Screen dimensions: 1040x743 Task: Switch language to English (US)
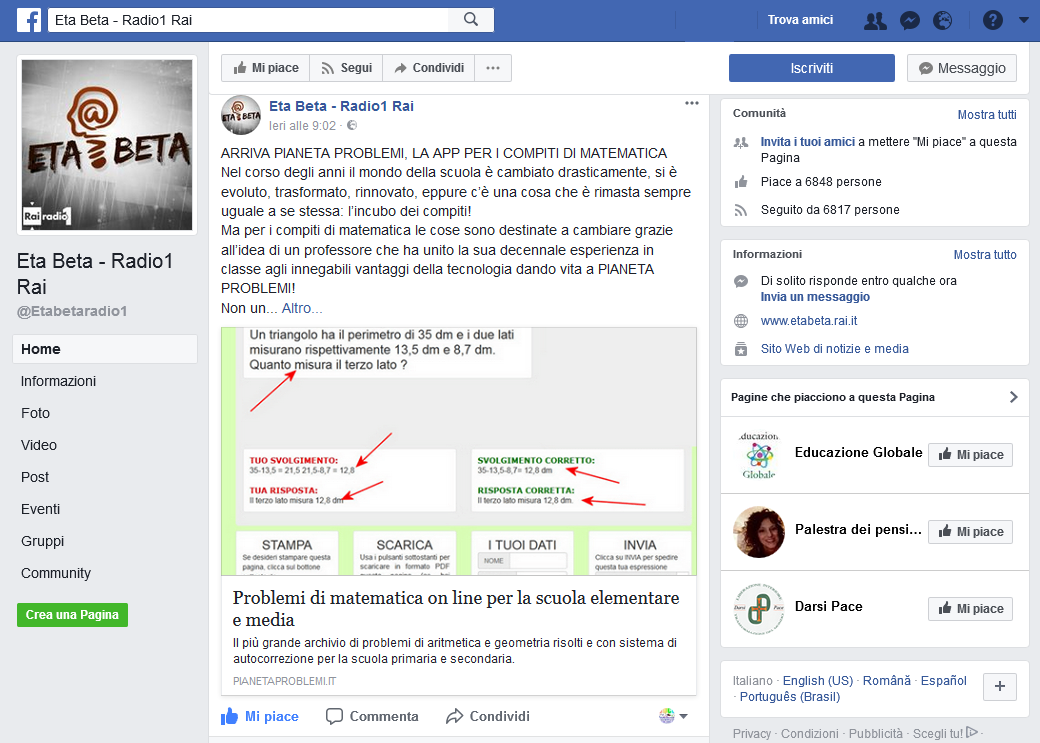pyautogui.click(x=818, y=681)
